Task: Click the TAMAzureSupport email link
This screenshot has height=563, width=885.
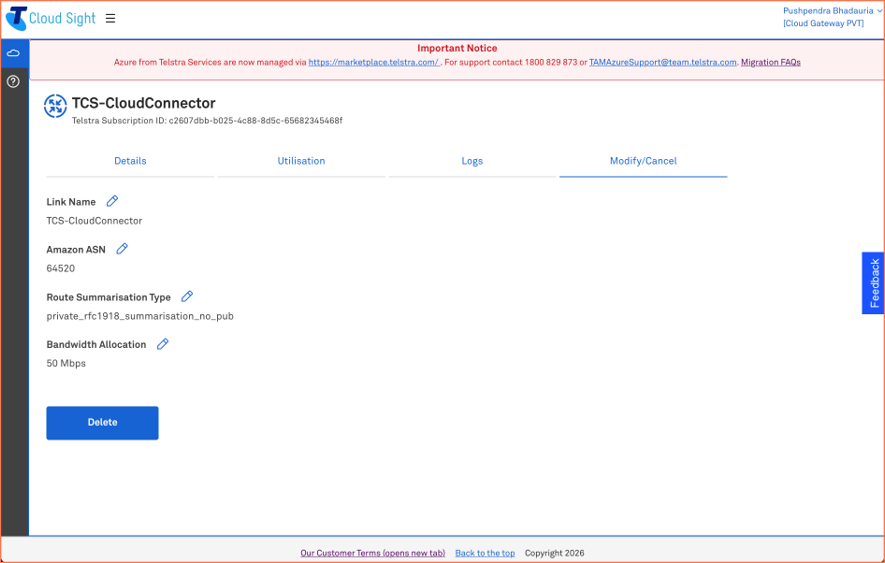Action: (x=663, y=63)
